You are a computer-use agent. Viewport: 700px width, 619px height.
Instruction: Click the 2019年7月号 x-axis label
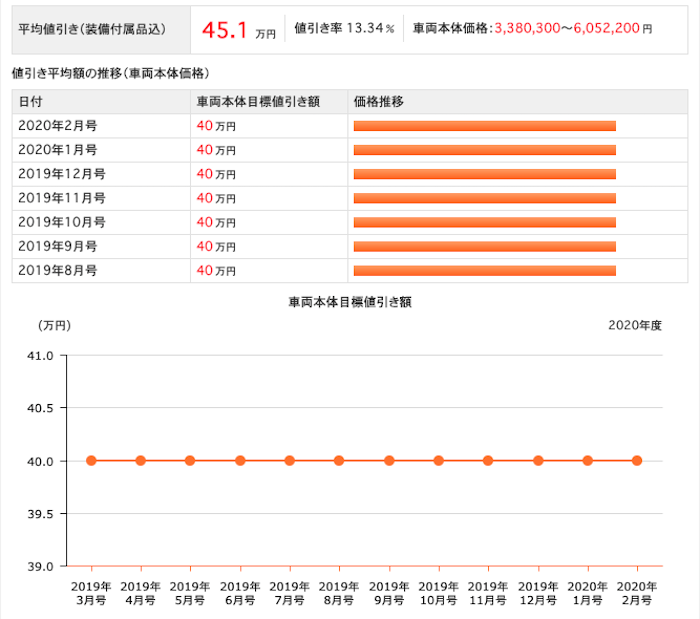point(290,594)
